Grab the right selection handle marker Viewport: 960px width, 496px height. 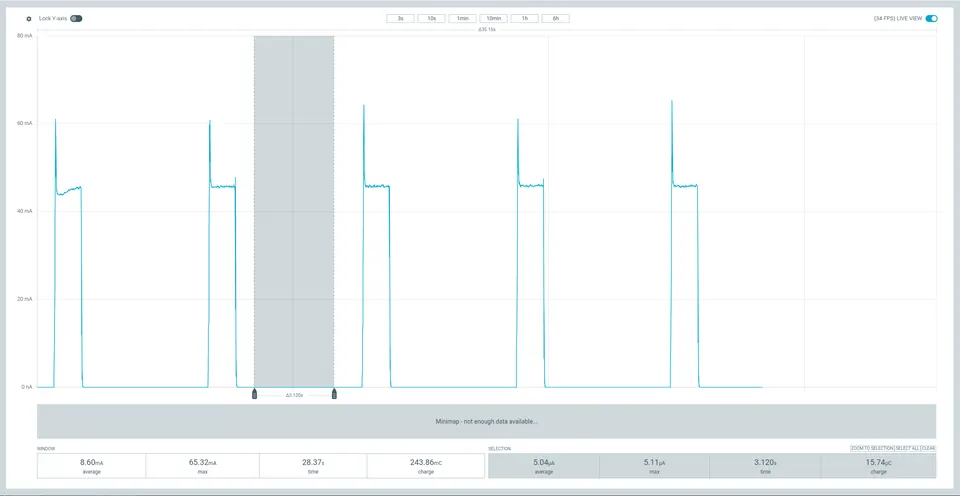coord(334,394)
